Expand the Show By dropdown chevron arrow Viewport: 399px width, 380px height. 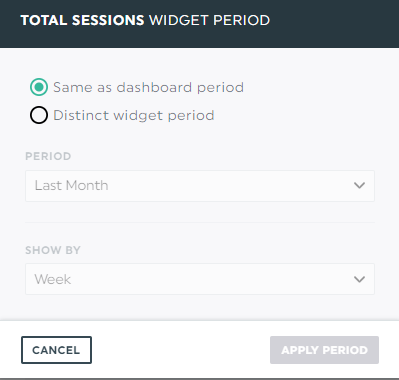pyautogui.click(x=359, y=279)
